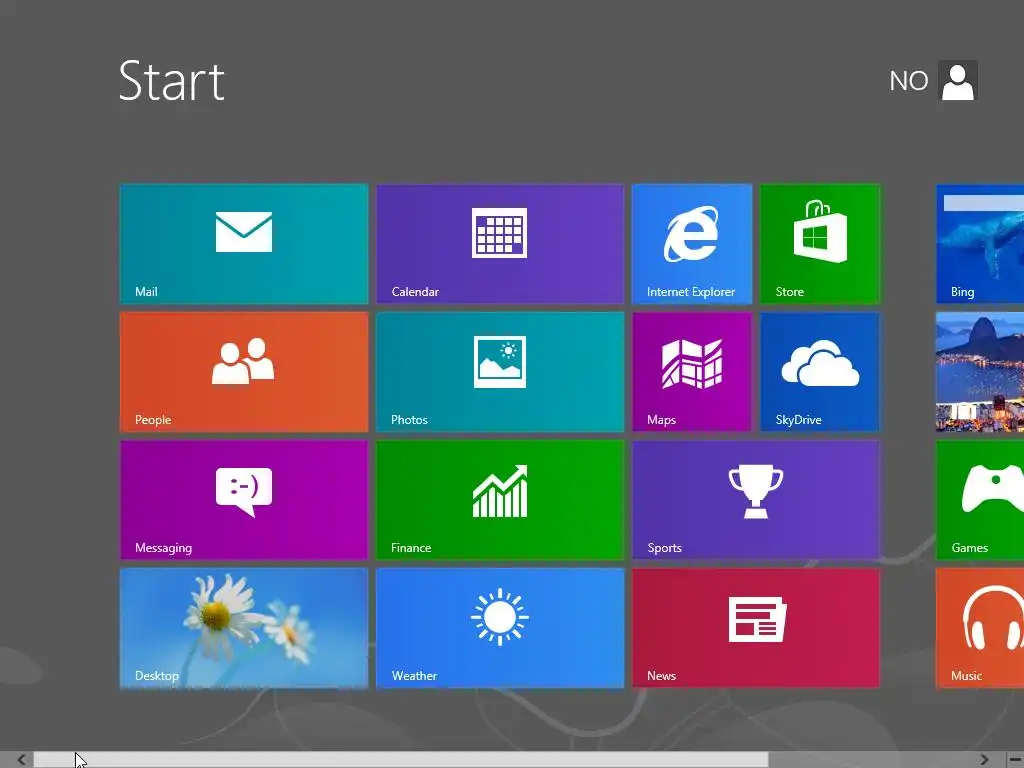This screenshot has width=1024, height=768.
Task: Click the zoom-out minus button
Action: pos(1016,760)
